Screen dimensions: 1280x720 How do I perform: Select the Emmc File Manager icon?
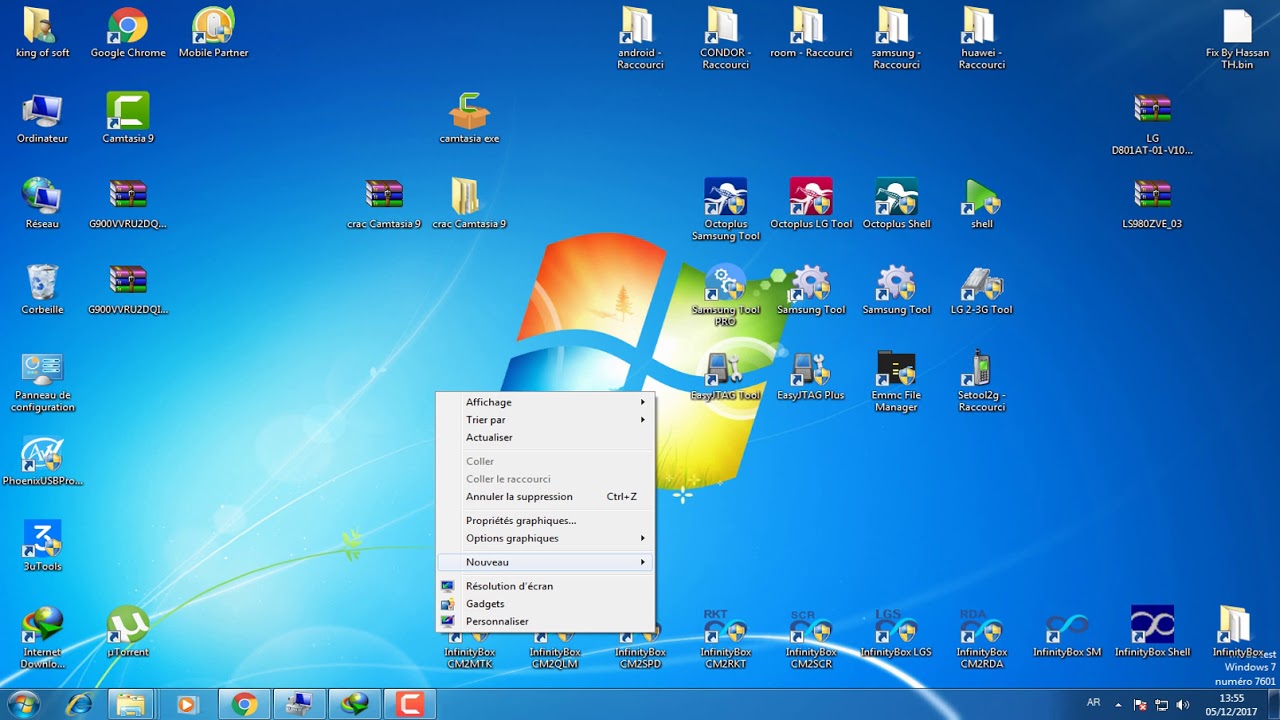click(896, 381)
